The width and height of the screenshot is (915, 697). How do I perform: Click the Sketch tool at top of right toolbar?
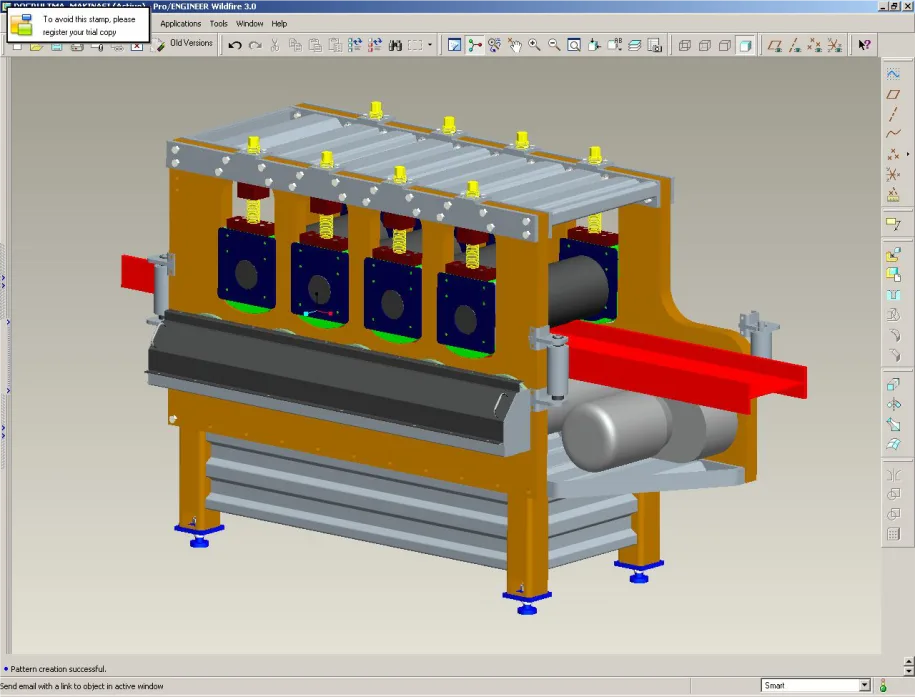tap(893, 74)
